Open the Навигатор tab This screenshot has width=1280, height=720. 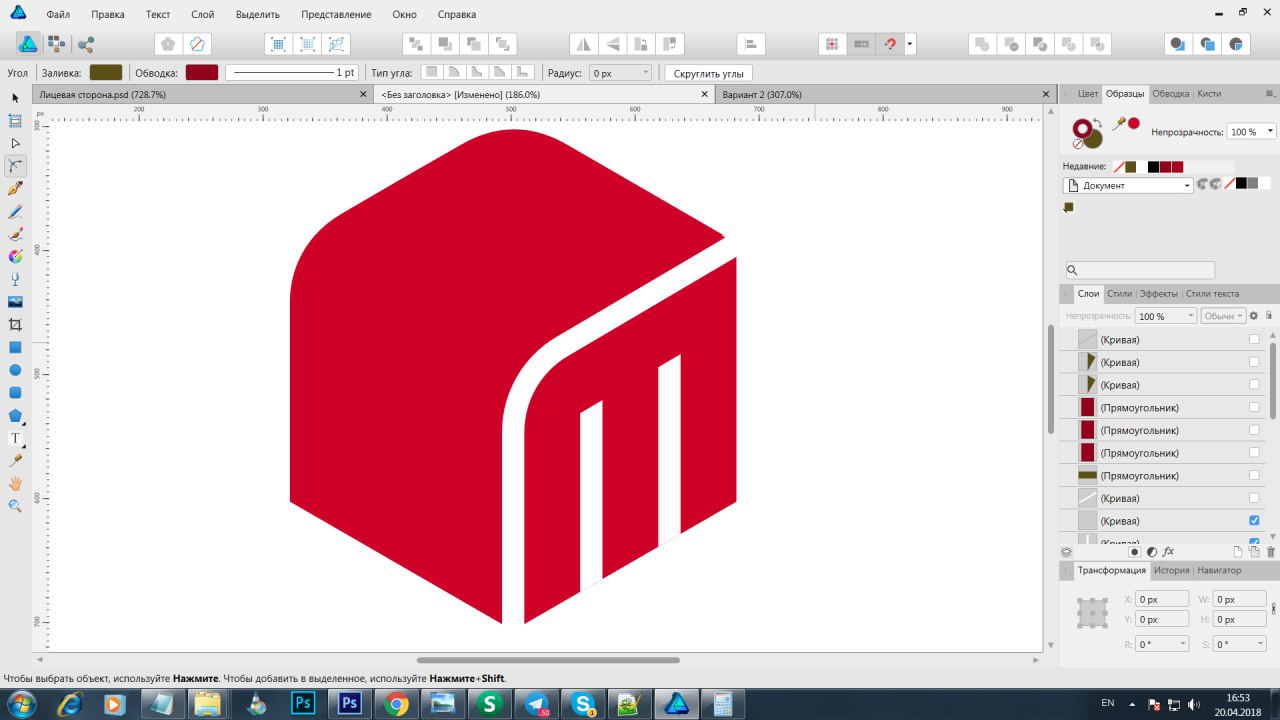(x=1219, y=570)
